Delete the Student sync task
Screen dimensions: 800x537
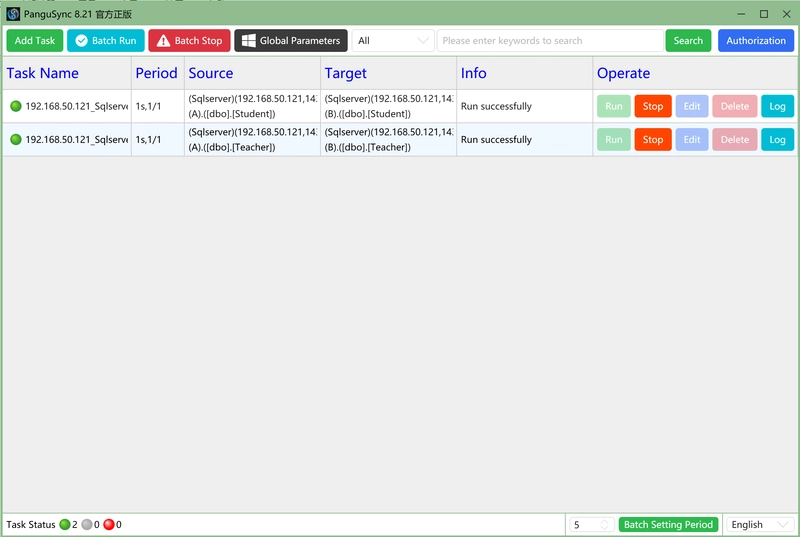click(735, 106)
